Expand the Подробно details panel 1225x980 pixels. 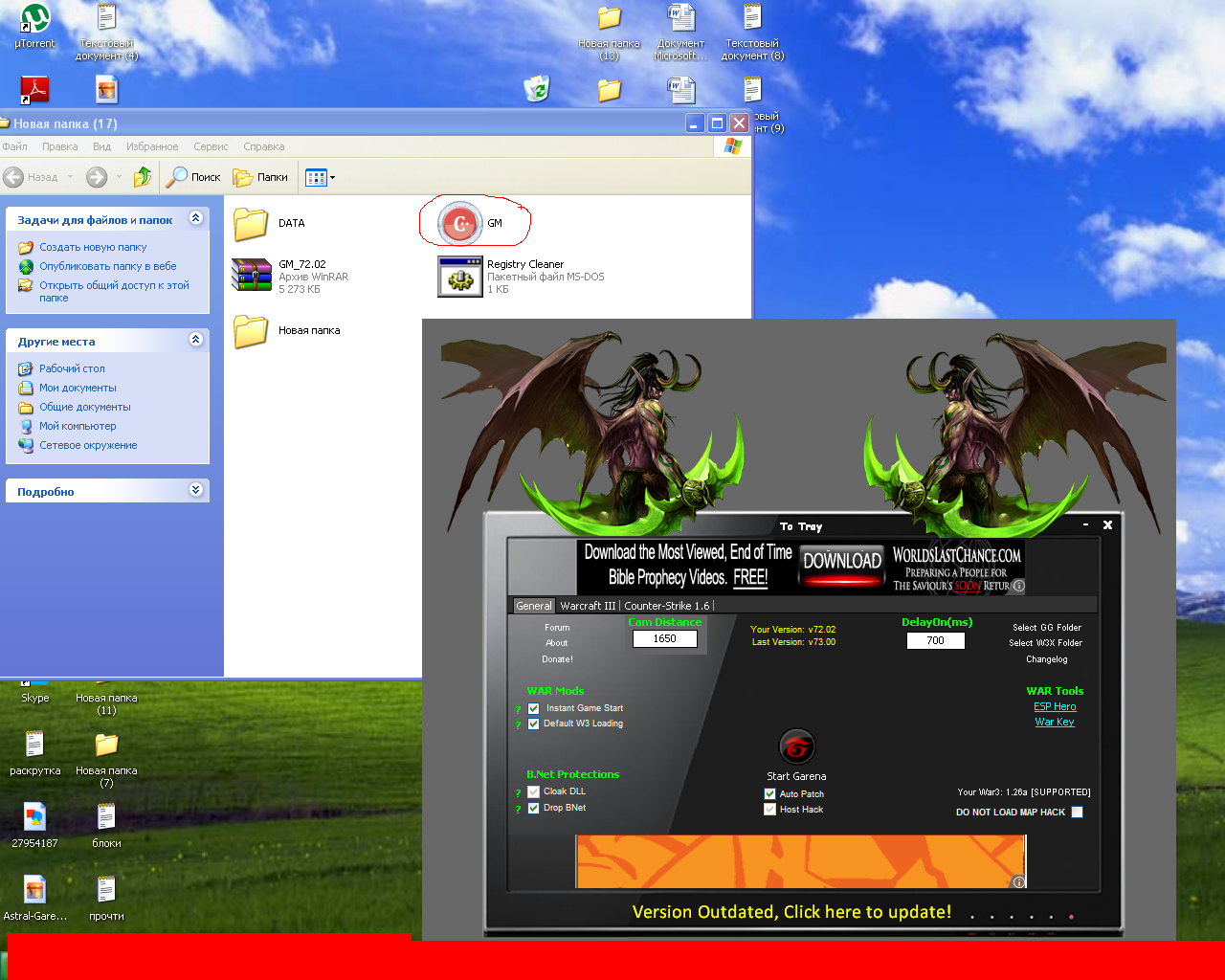(195, 490)
